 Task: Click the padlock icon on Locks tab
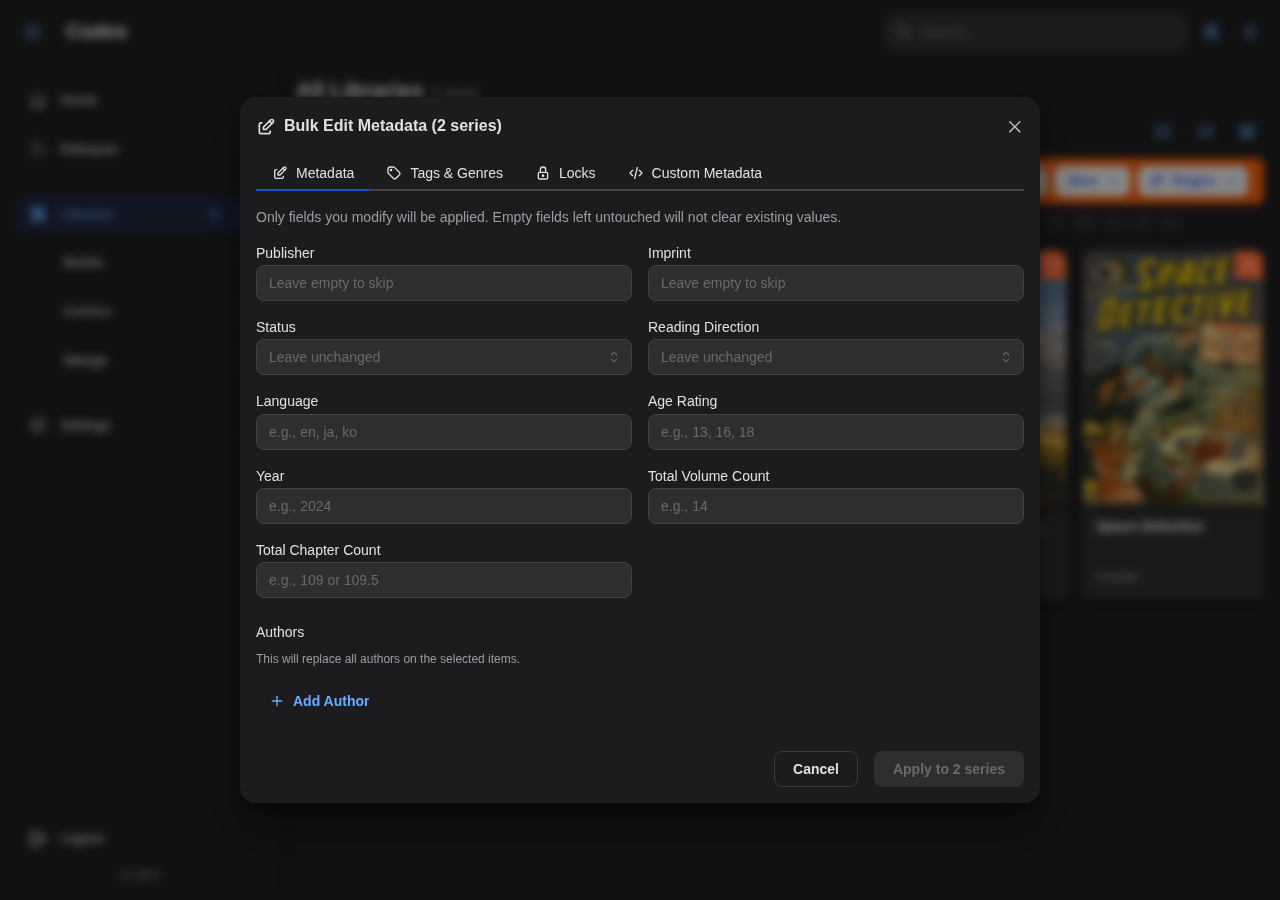tap(543, 173)
